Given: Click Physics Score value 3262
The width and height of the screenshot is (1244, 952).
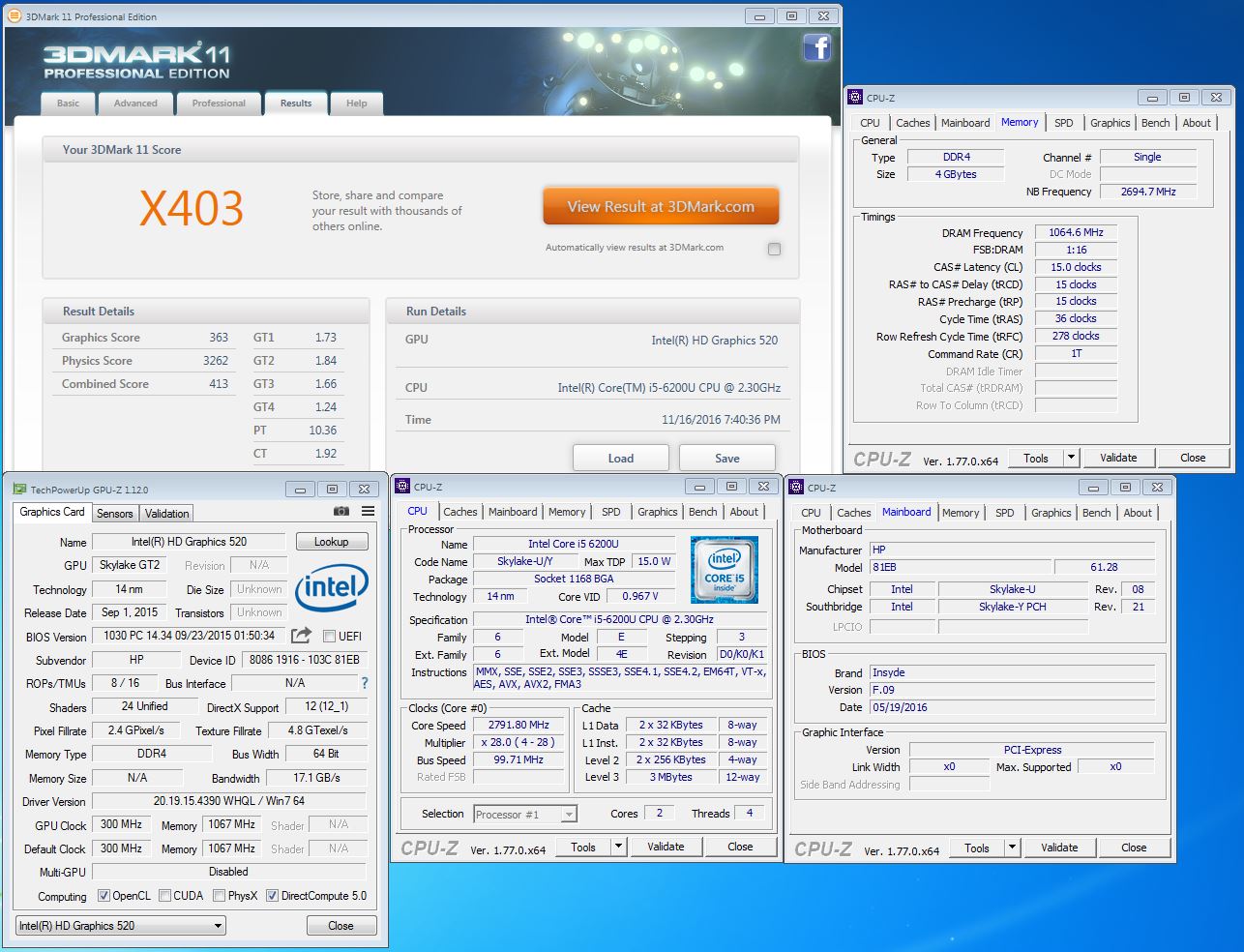Looking at the screenshot, I should [216, 360].
